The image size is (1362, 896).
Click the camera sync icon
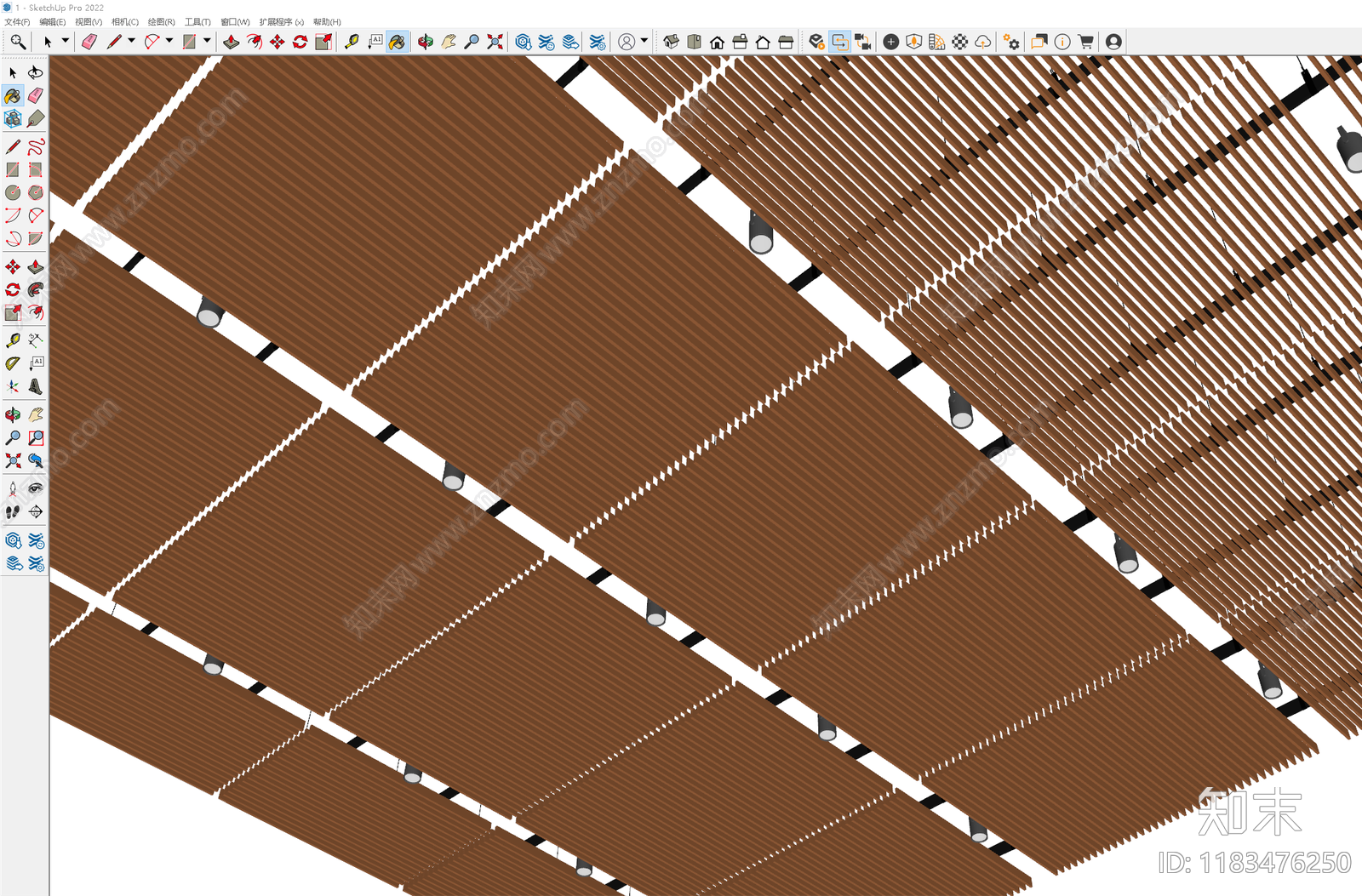coord(863,41)
